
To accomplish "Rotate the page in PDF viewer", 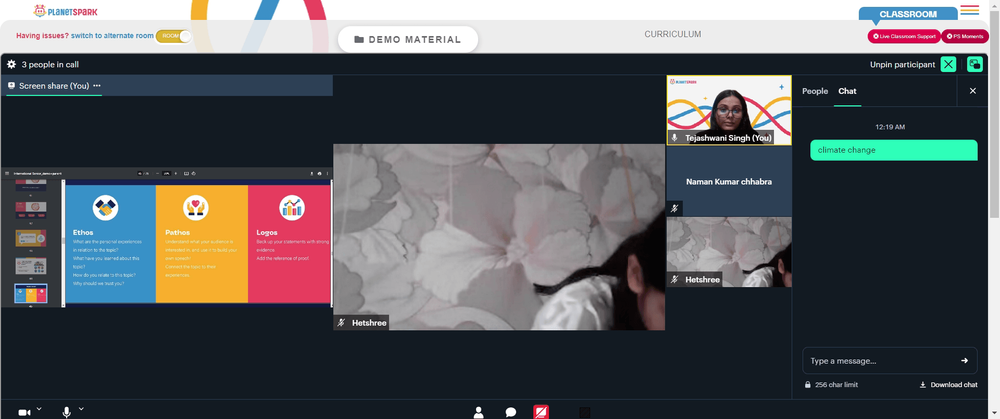I will pyautogui.click(x=193, y=173).
